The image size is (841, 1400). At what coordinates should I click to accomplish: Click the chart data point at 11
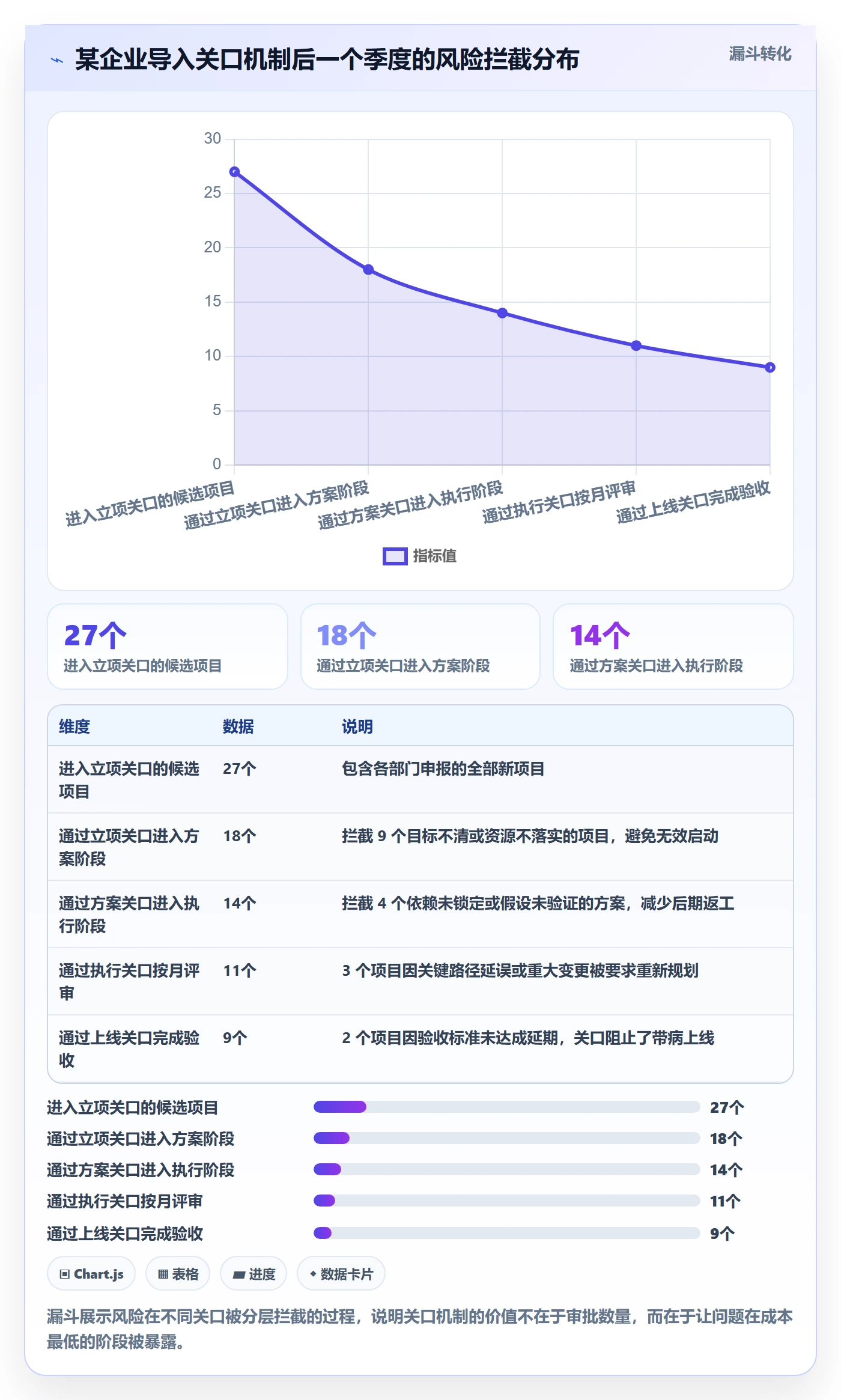click(636, 345)
